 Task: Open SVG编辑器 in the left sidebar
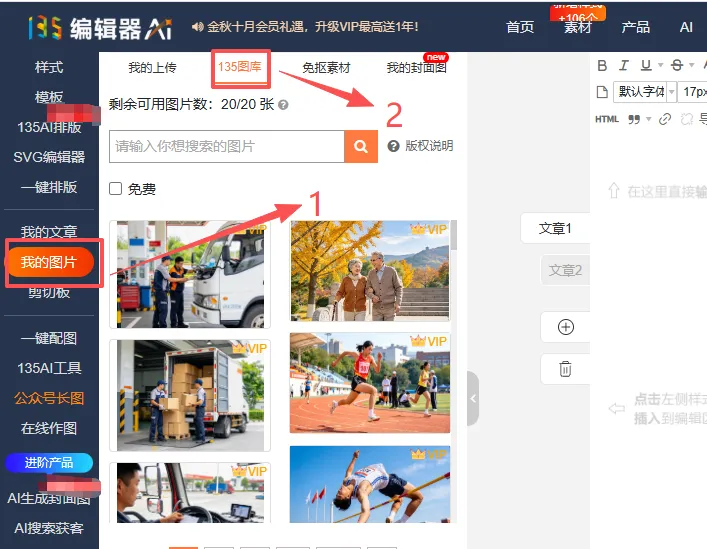49,157
